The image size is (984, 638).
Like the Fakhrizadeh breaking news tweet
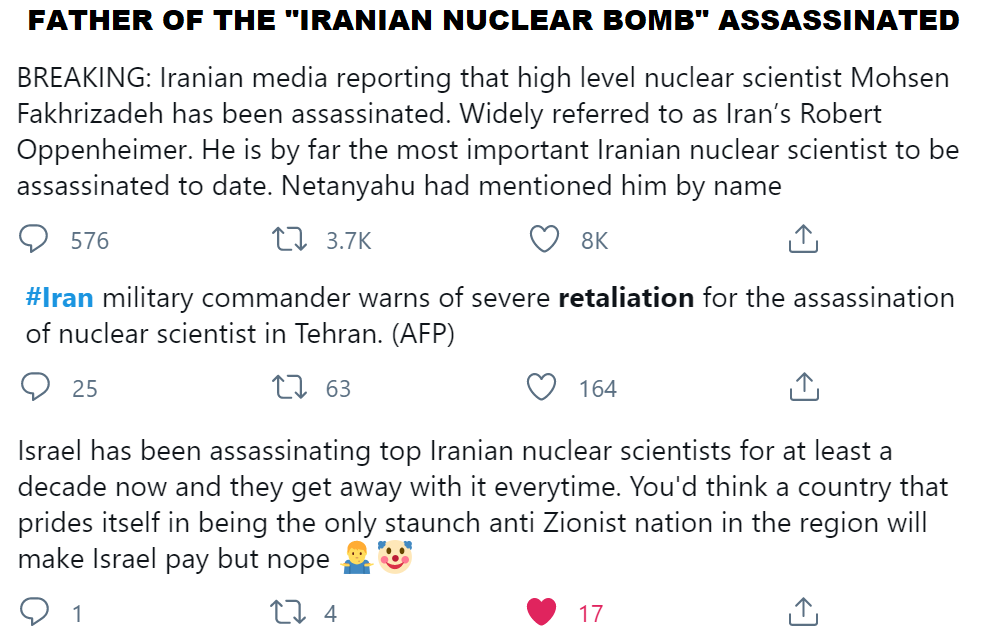click(x=544, y=239)
